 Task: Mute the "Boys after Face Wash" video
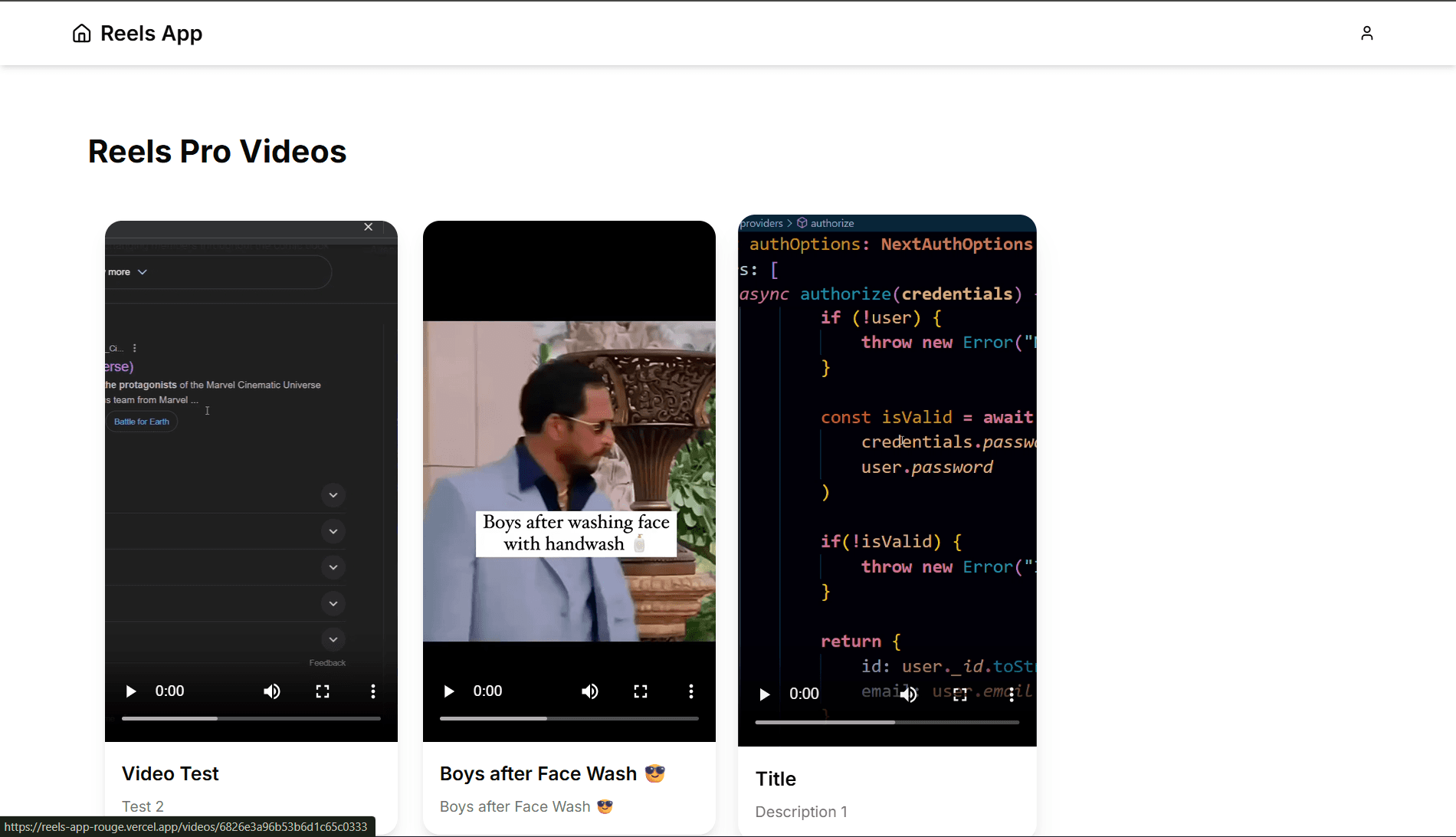589,691
